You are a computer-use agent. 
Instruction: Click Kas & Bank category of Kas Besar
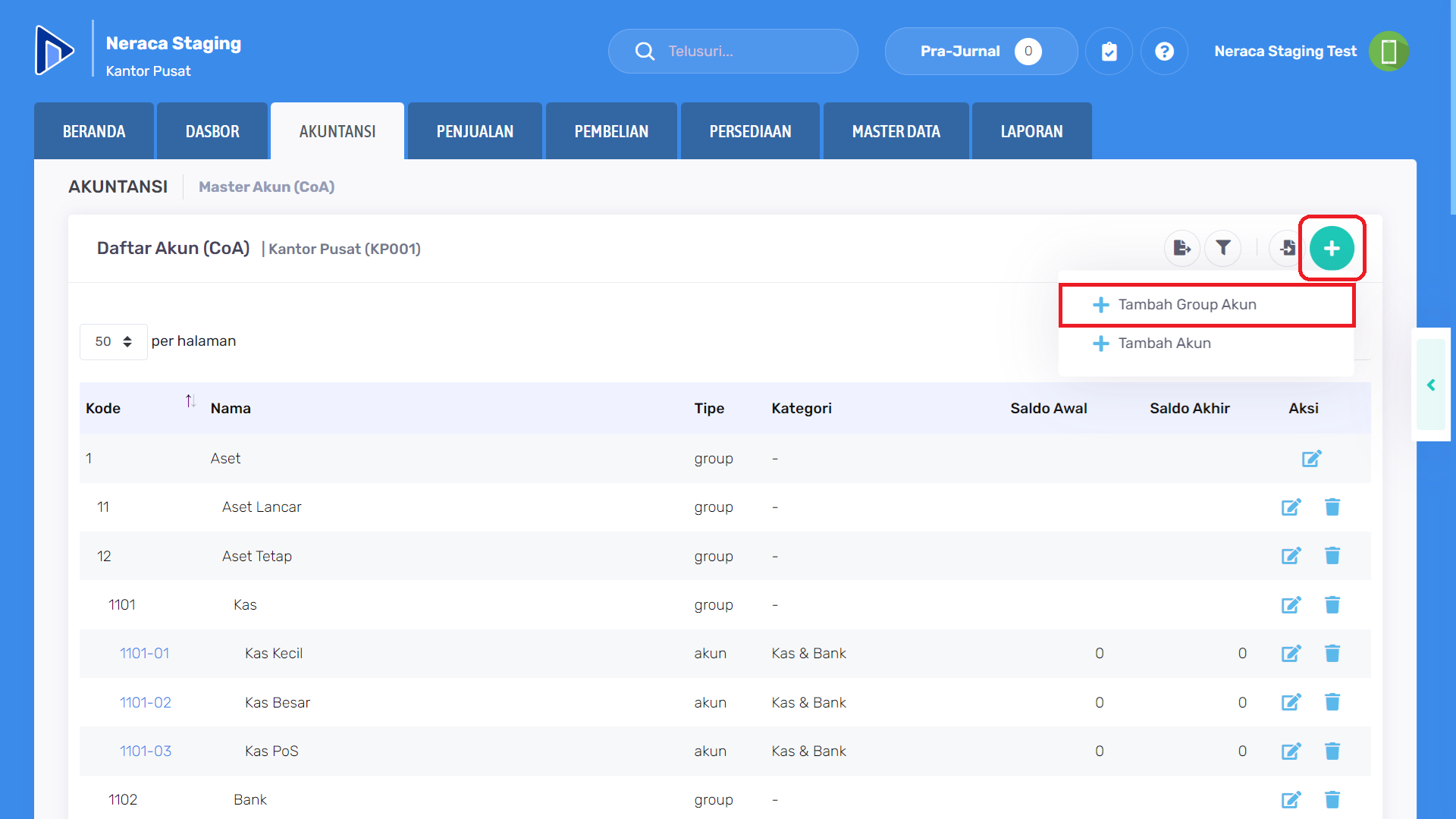pos(809,702)
